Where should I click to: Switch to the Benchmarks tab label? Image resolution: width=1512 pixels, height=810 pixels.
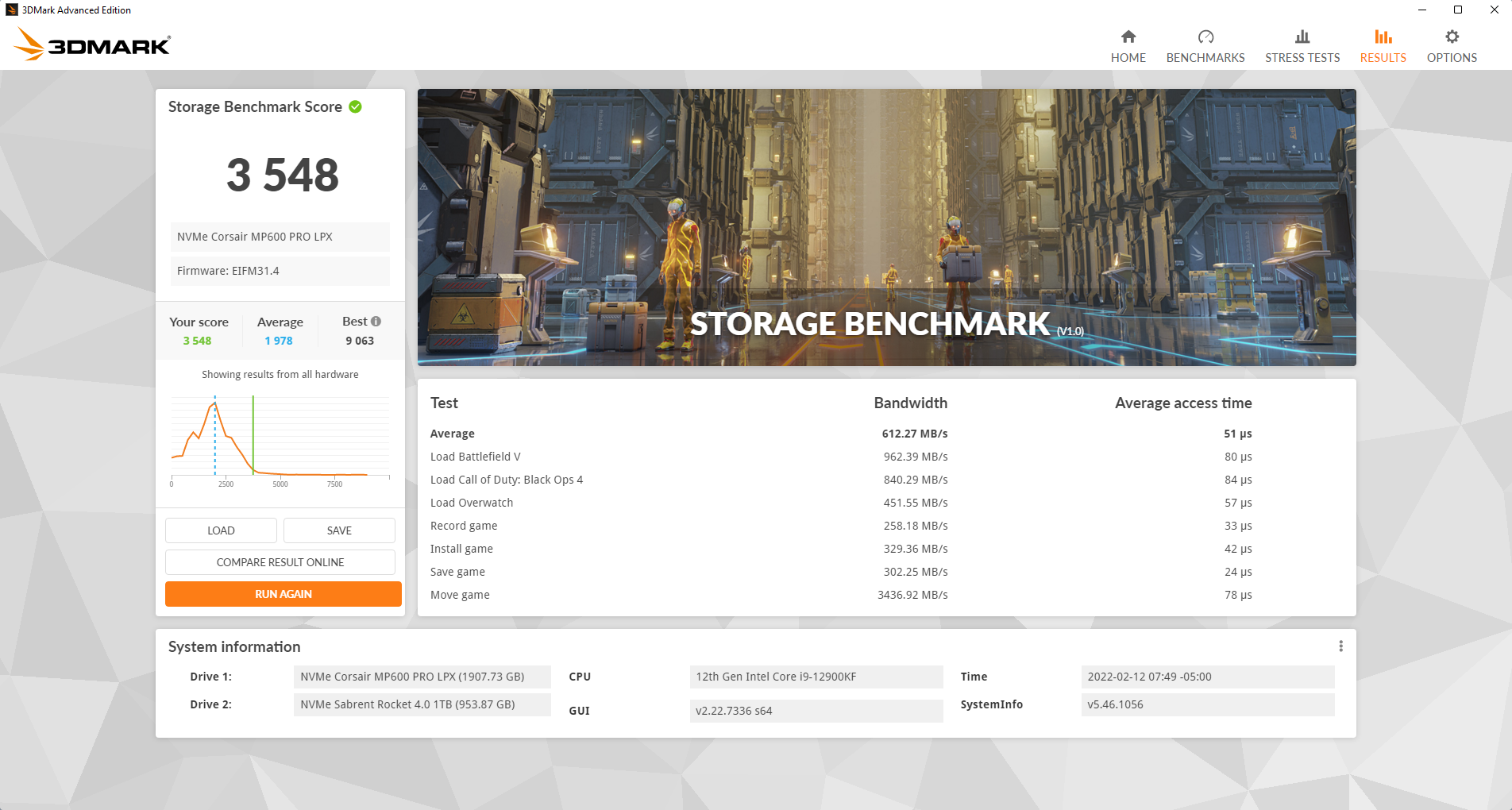coord(1205,58)
